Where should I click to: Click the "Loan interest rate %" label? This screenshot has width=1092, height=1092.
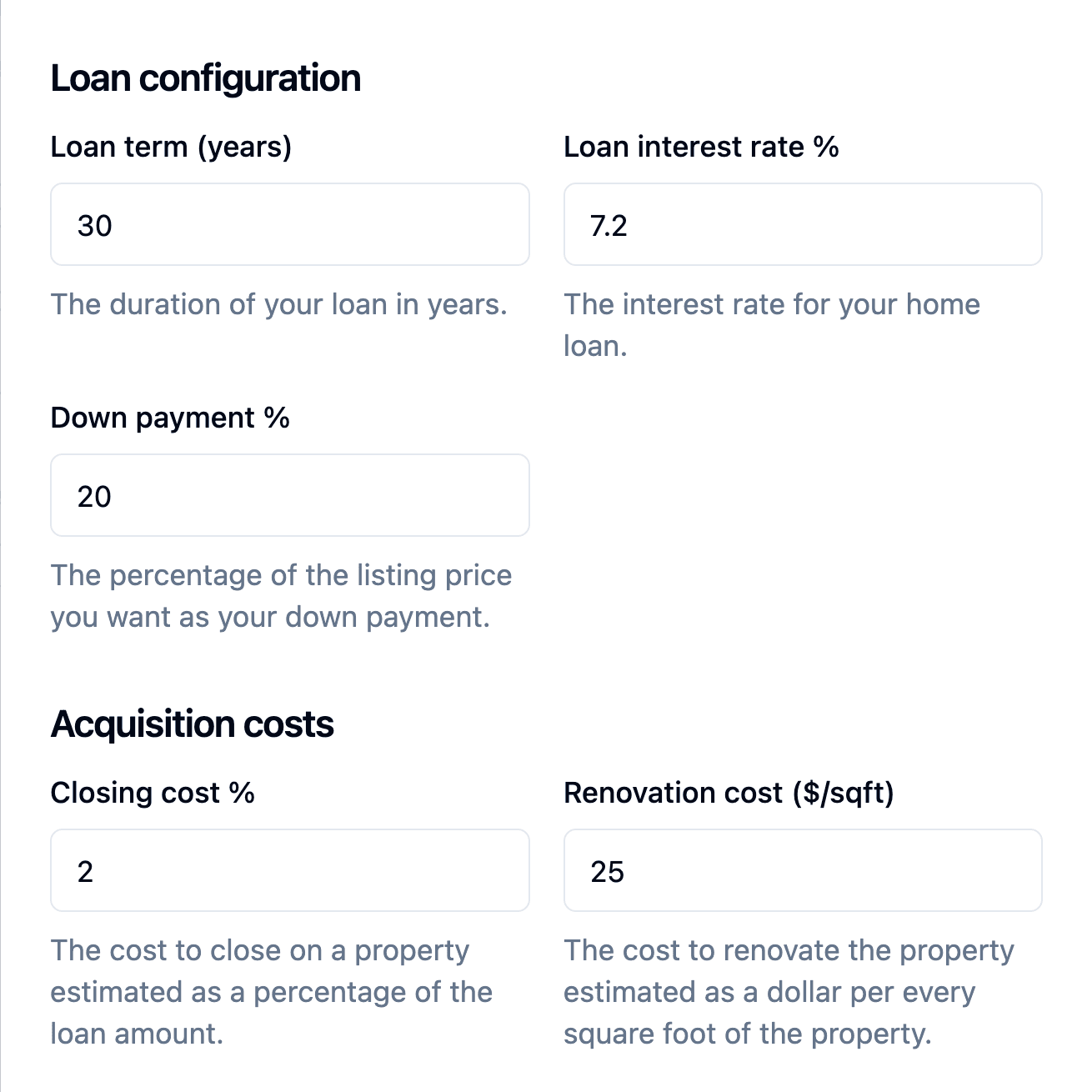[x=701, y=147]
